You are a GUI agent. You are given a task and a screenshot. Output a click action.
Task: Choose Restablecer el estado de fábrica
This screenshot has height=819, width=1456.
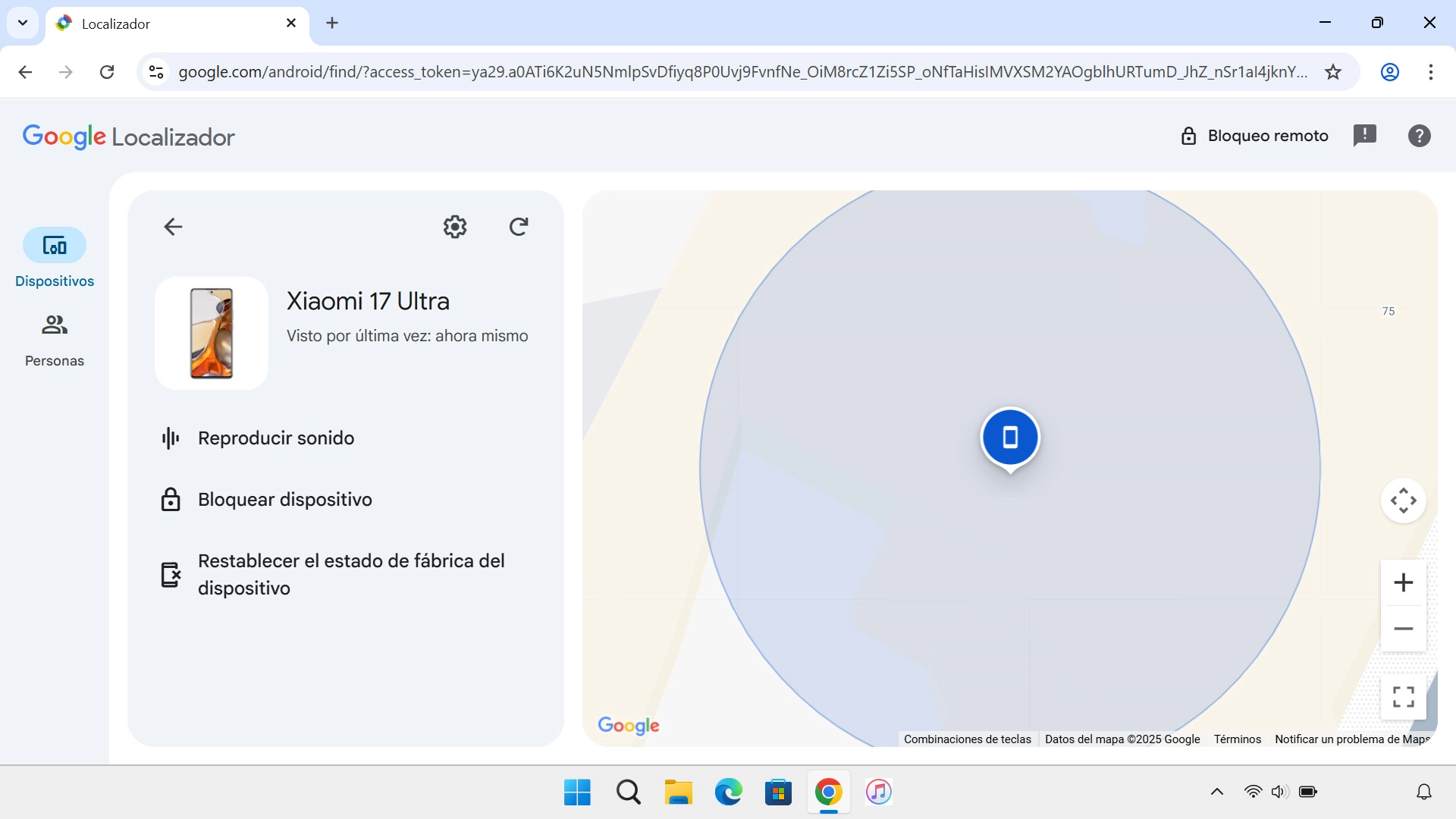point(351,574)
